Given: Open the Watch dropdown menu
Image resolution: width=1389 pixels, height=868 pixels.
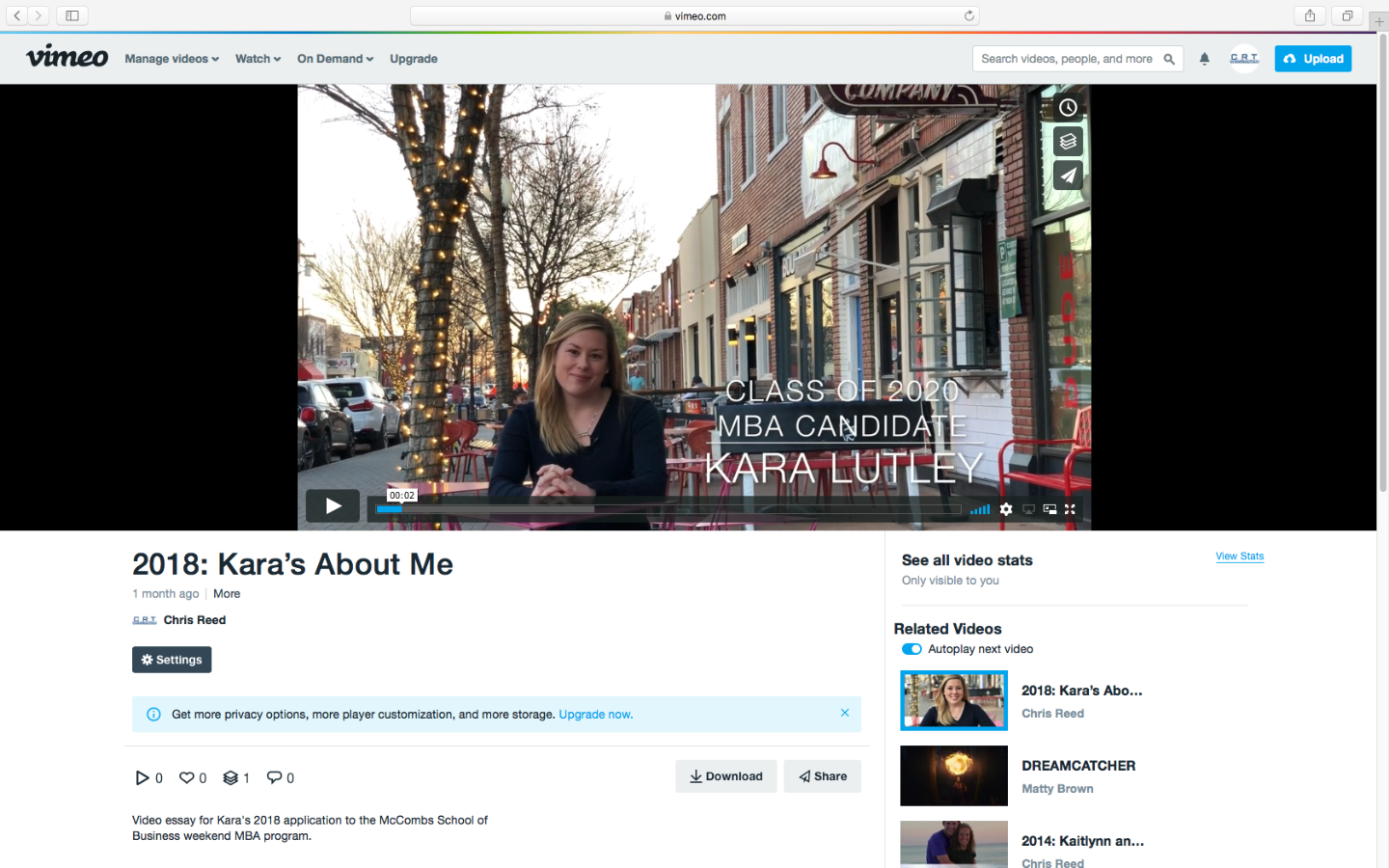Looking at the screenshot, I should (258, 59).
